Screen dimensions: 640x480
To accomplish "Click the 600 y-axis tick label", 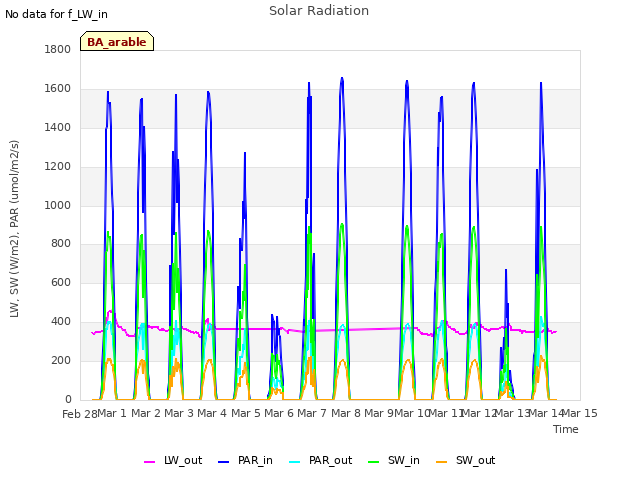I will [61, 283].
